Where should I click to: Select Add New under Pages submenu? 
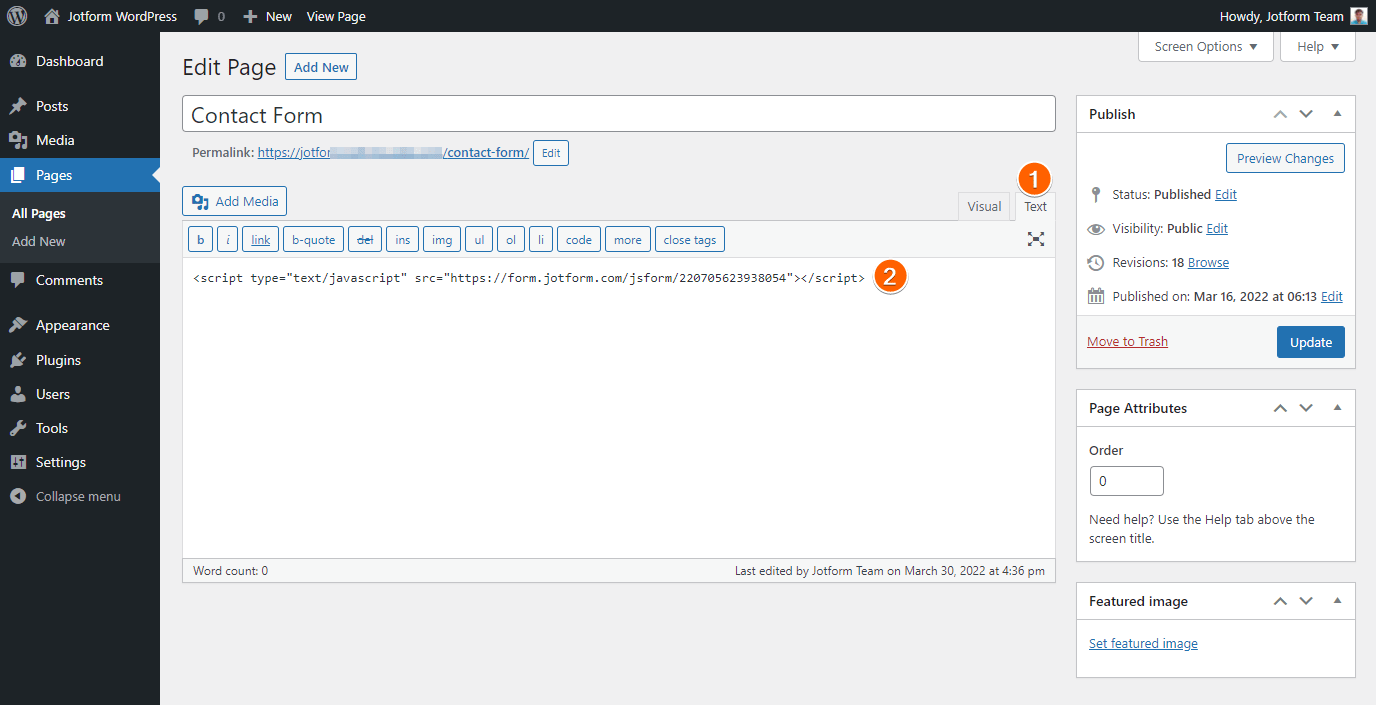pos(39,241)
